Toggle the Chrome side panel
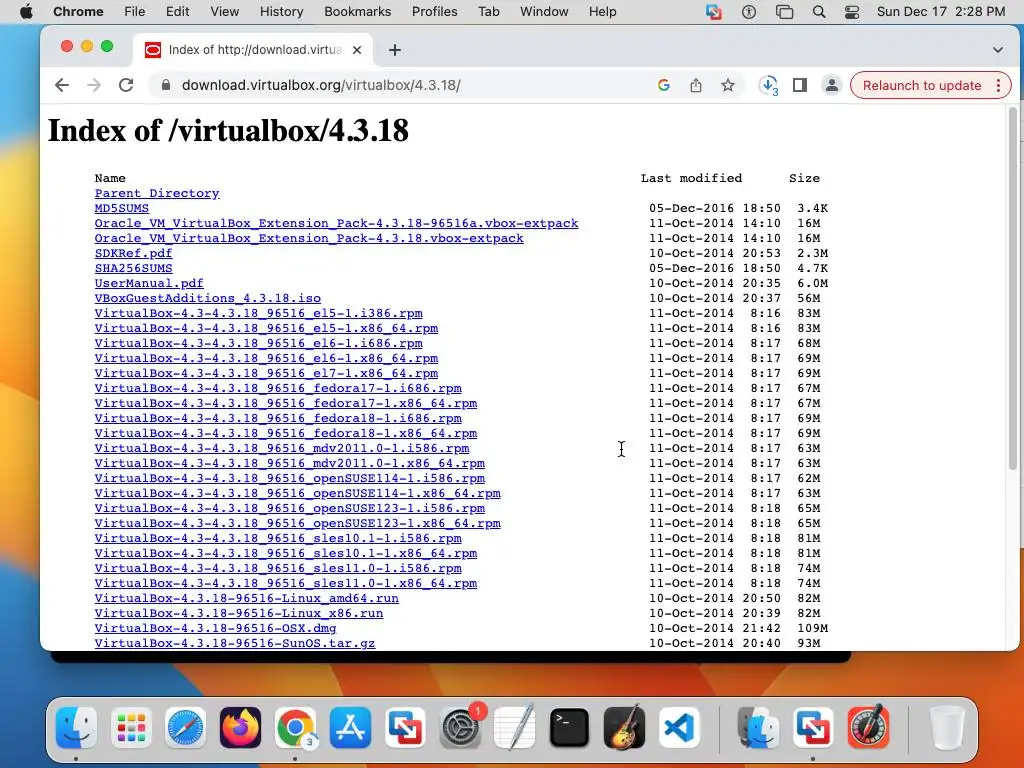Screen dimensions: 1024x768 point(800,86)
